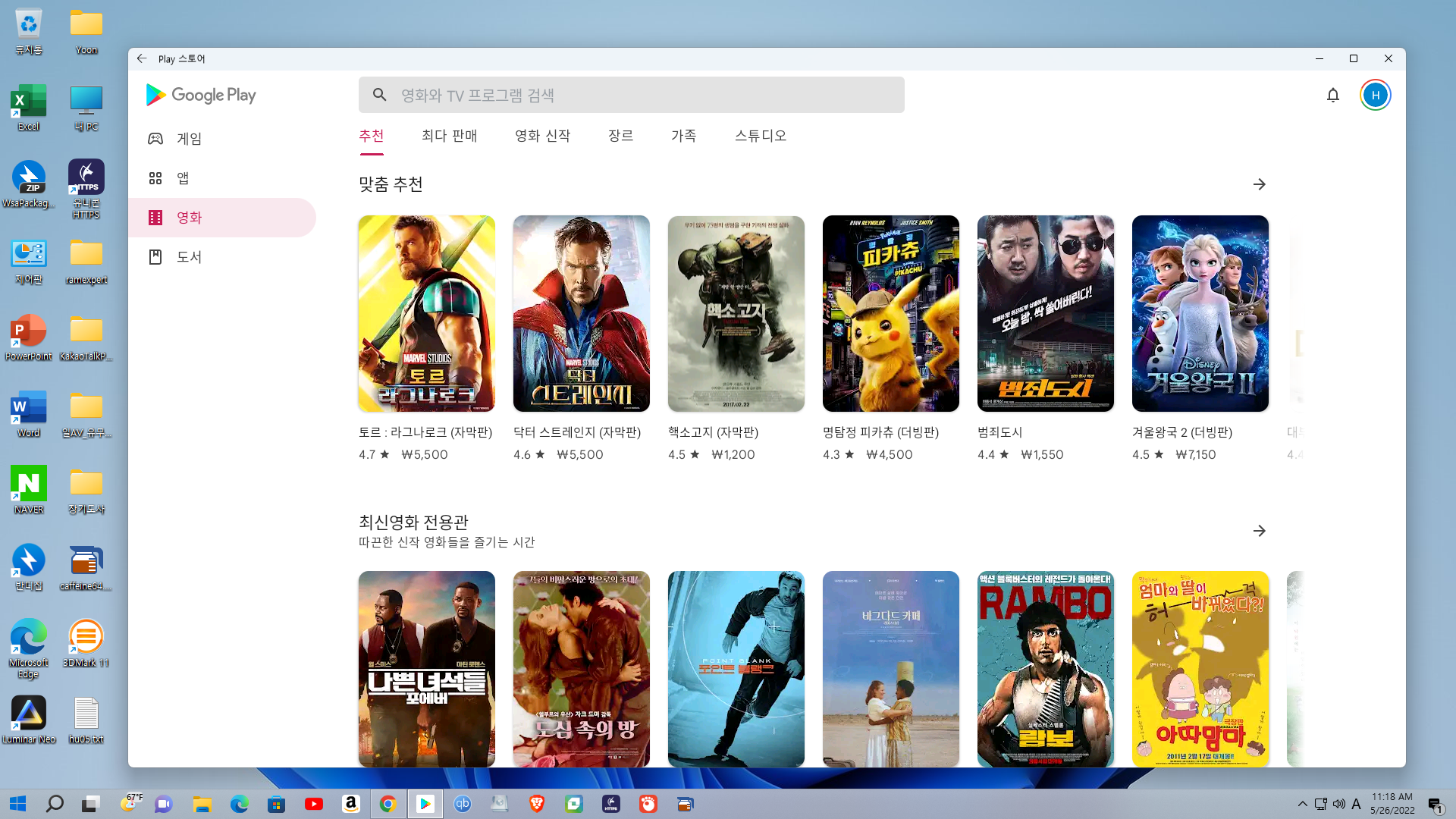
Task: Show hidden system tray icons chevron
Action: point(1302,804)
